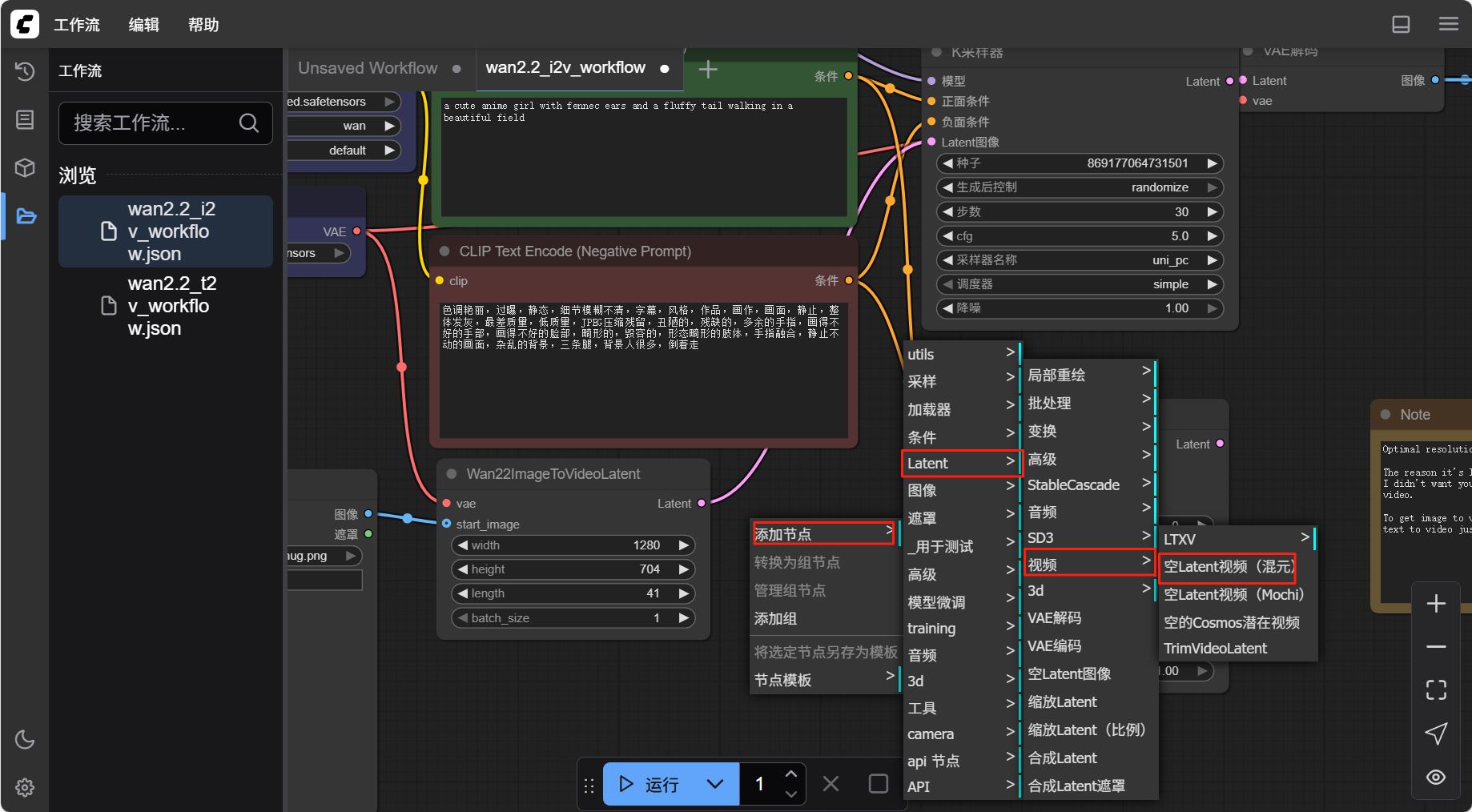Screen dimensions: 1472x812
Task: Open the queue history sidebar icon
Action: tap(25, 71)
